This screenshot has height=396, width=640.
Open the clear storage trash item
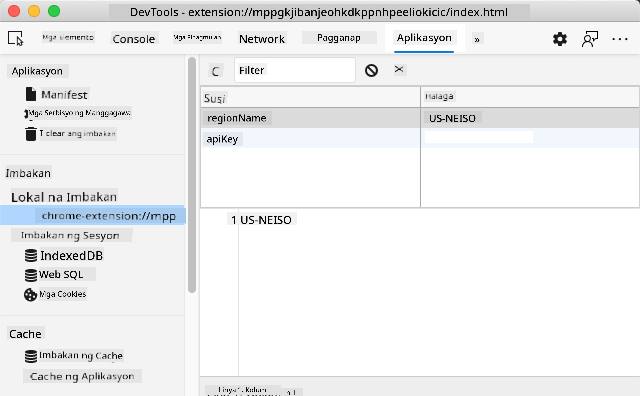[70, 133]
